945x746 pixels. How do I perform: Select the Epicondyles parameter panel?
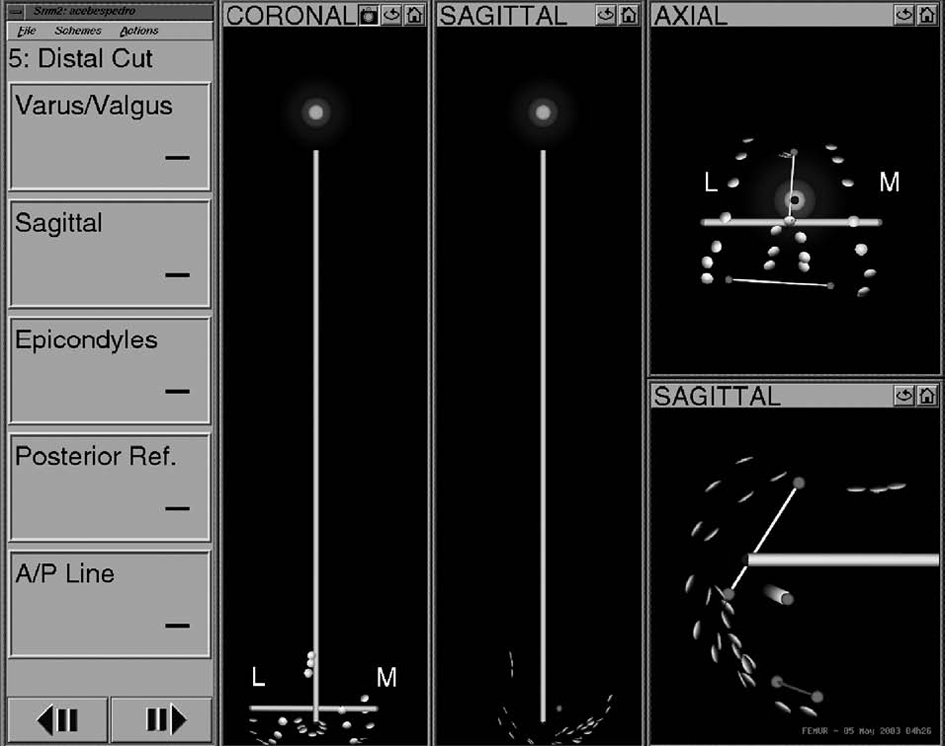pyautogui.click(x=109, y=370)
